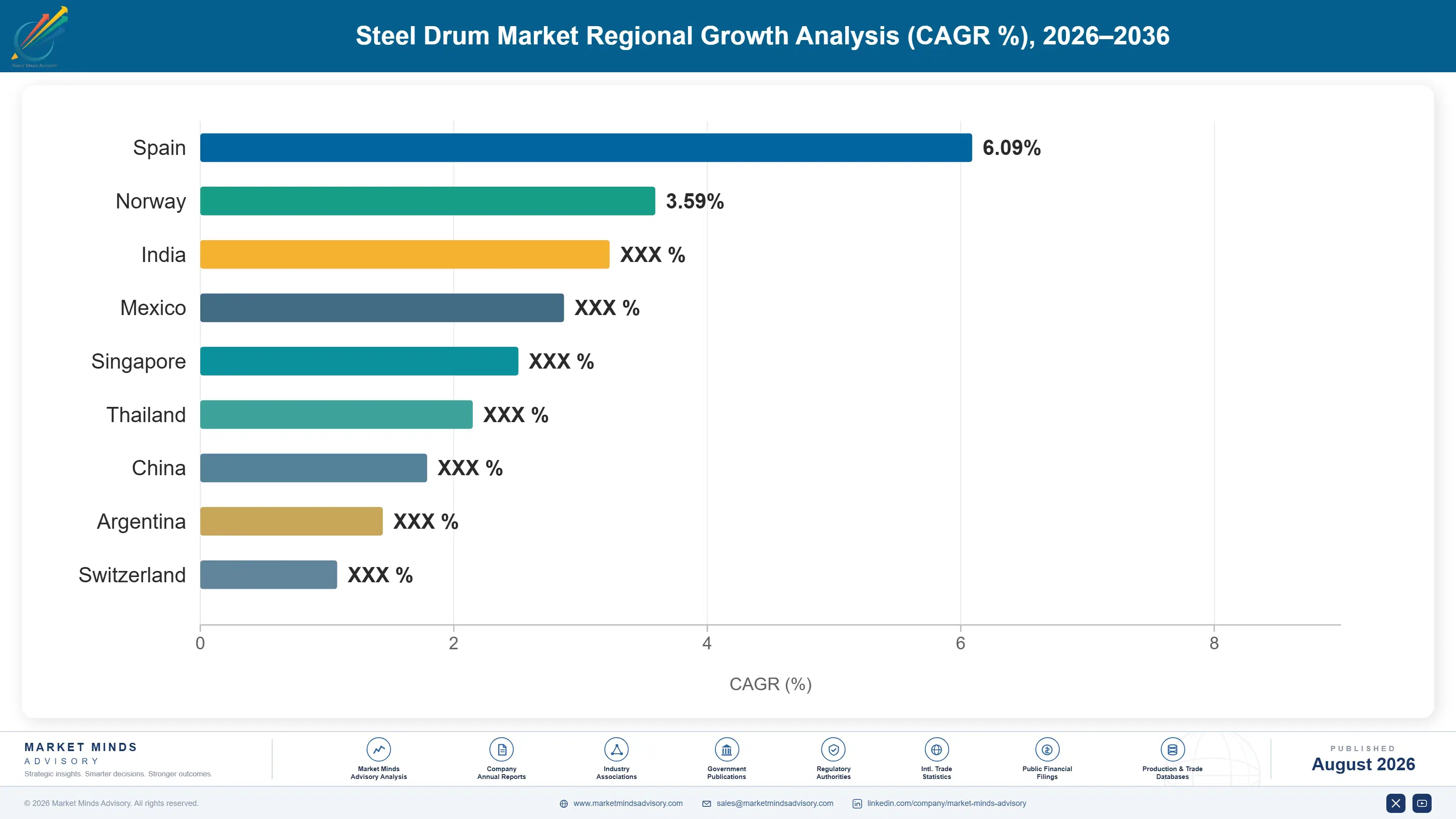Click the Mexico bar in the chart
The width and height of the screenshot is (1456, 819).
[382, 308]
